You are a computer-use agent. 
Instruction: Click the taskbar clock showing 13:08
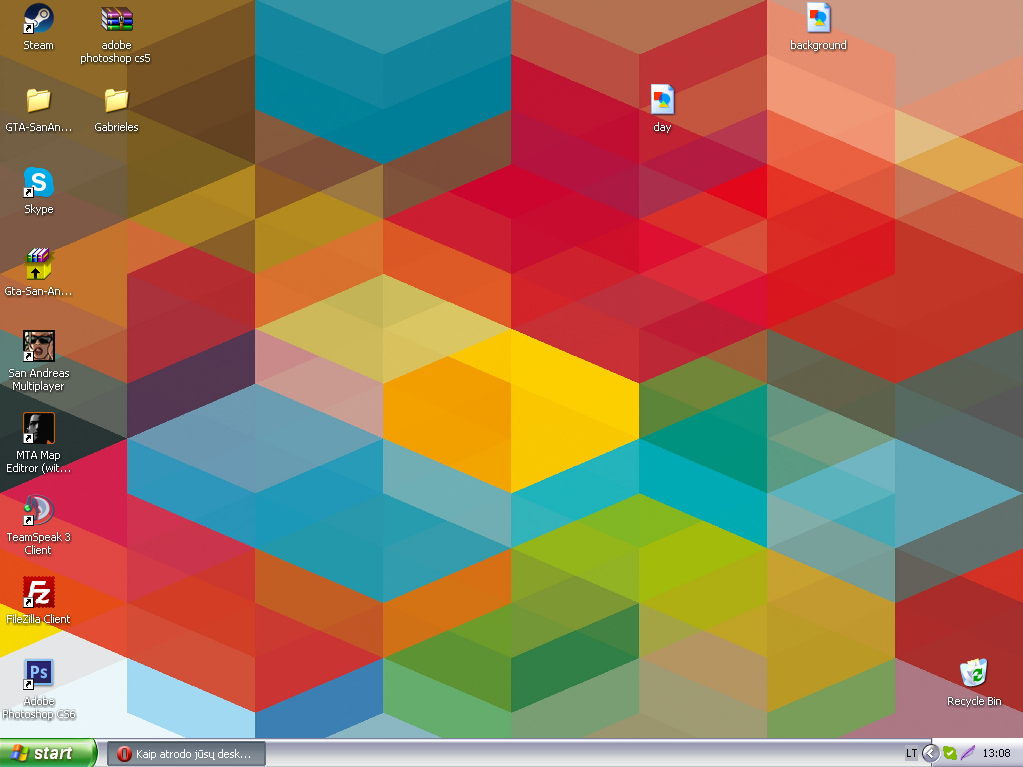(996, 754)
